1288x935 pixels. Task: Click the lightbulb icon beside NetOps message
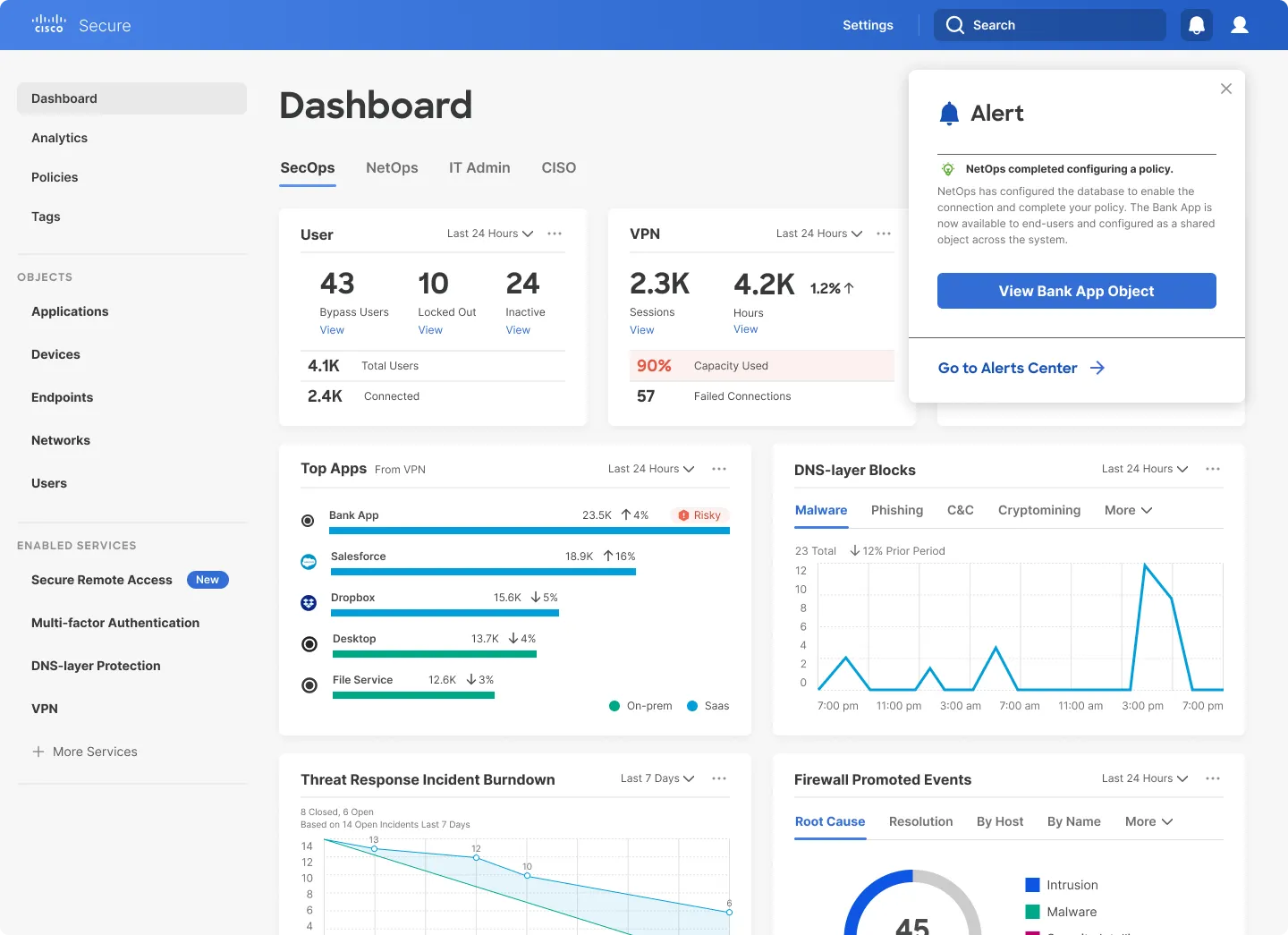tap(948, 169)
